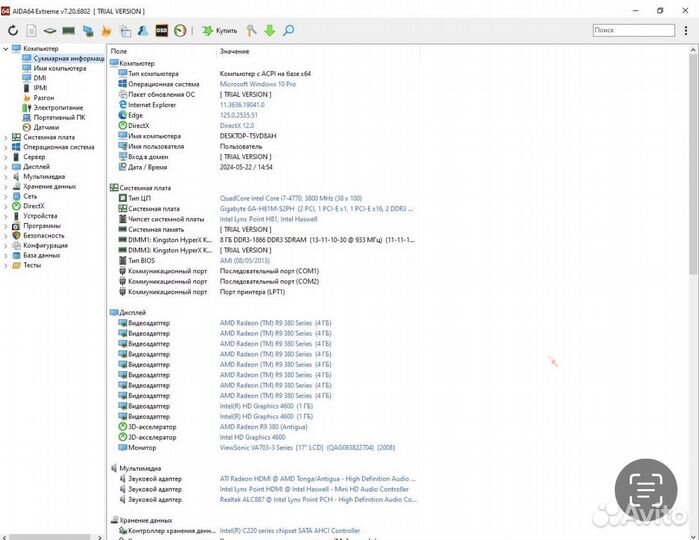Click the DESKTOP-T5VD8AH computer name value
This screenshot has height=540, width=699.
coord(248,136)
